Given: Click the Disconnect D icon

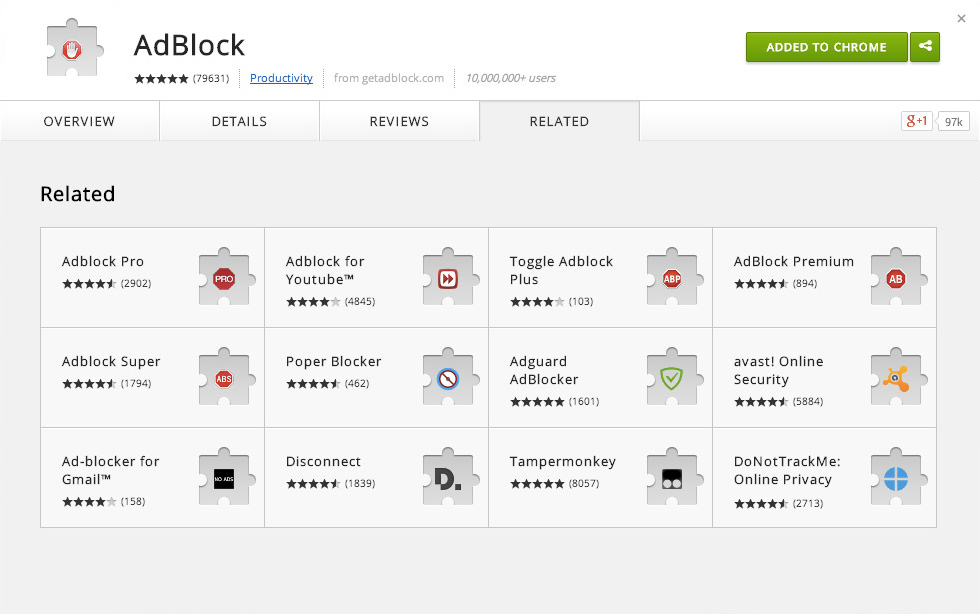Looking at the screenshot, I should [451, 477].
